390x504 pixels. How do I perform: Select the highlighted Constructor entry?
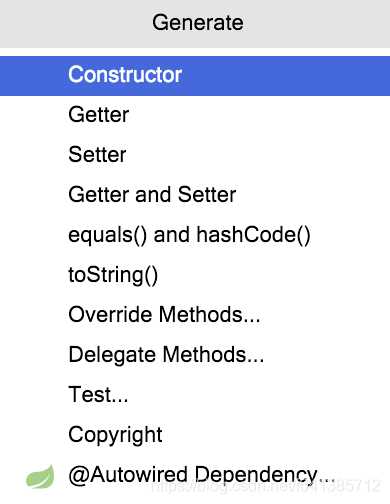tap(195, 76)
